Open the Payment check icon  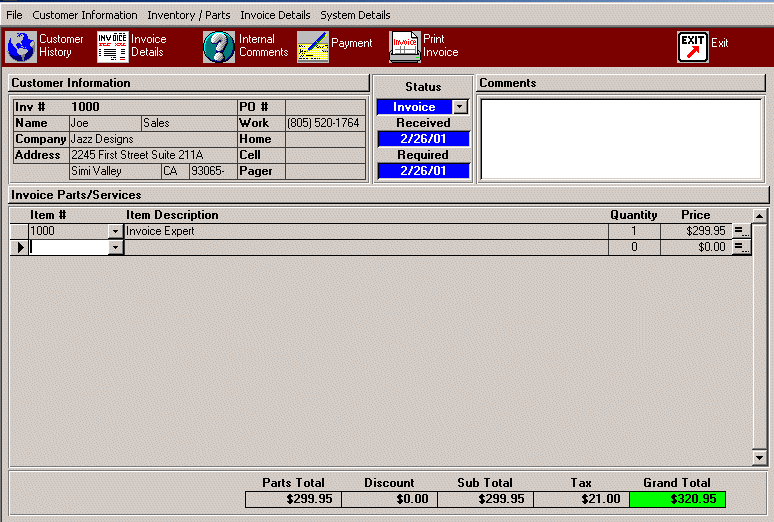313,47
